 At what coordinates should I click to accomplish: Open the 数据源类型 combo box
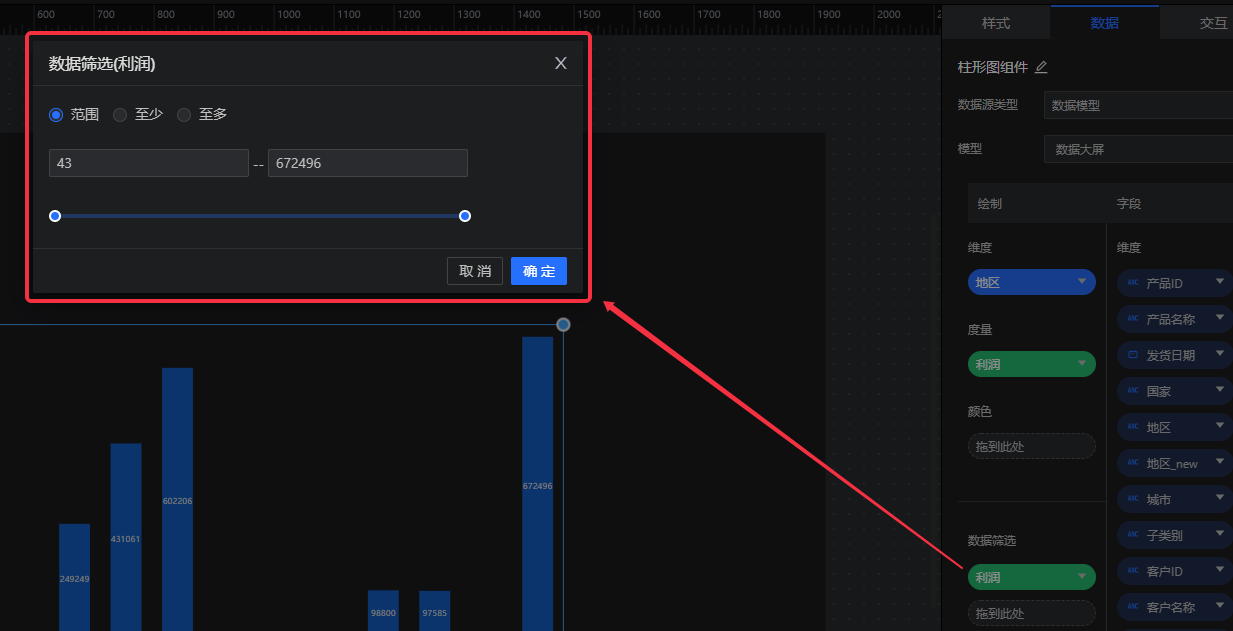[1138, 105]
